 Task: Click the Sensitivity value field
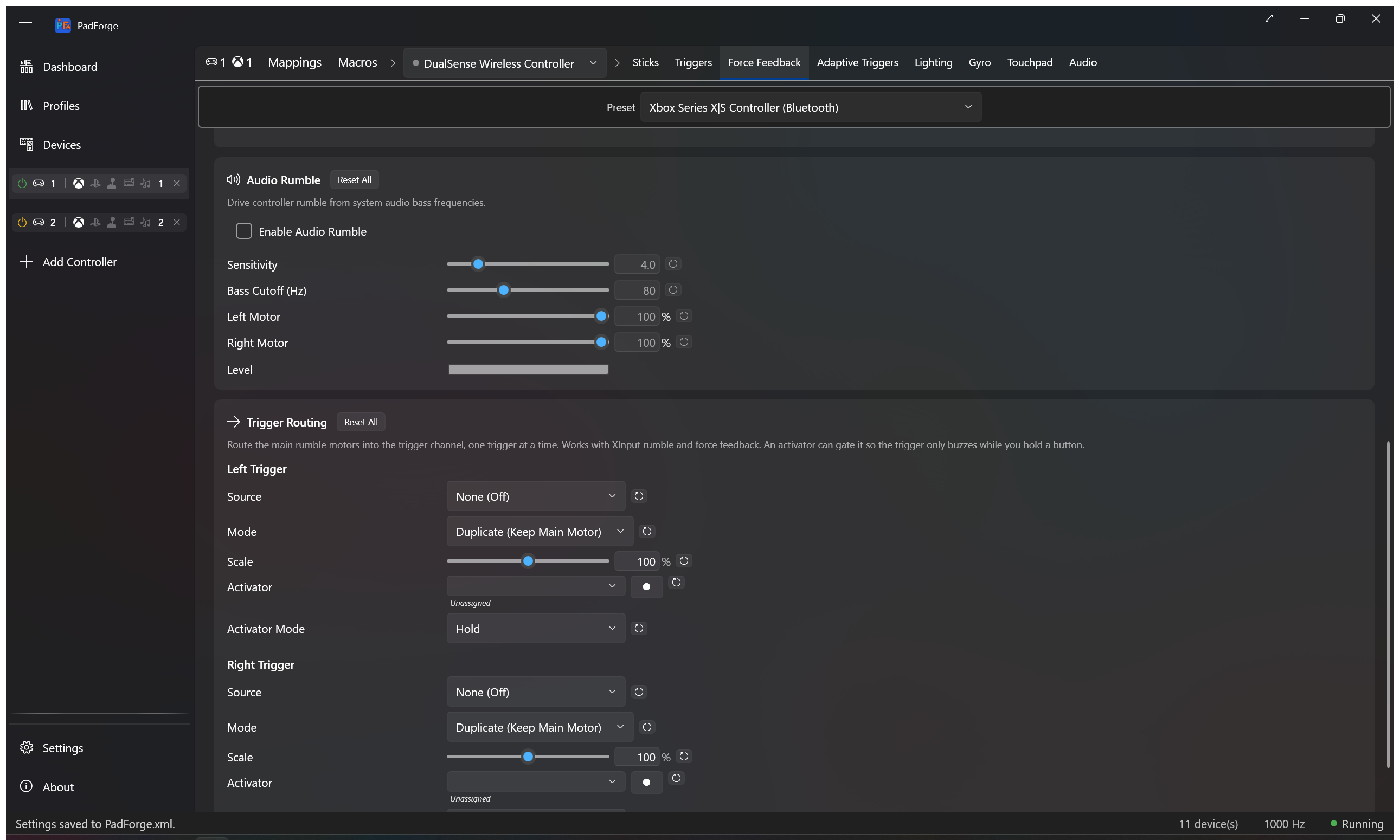click(637, 264)
